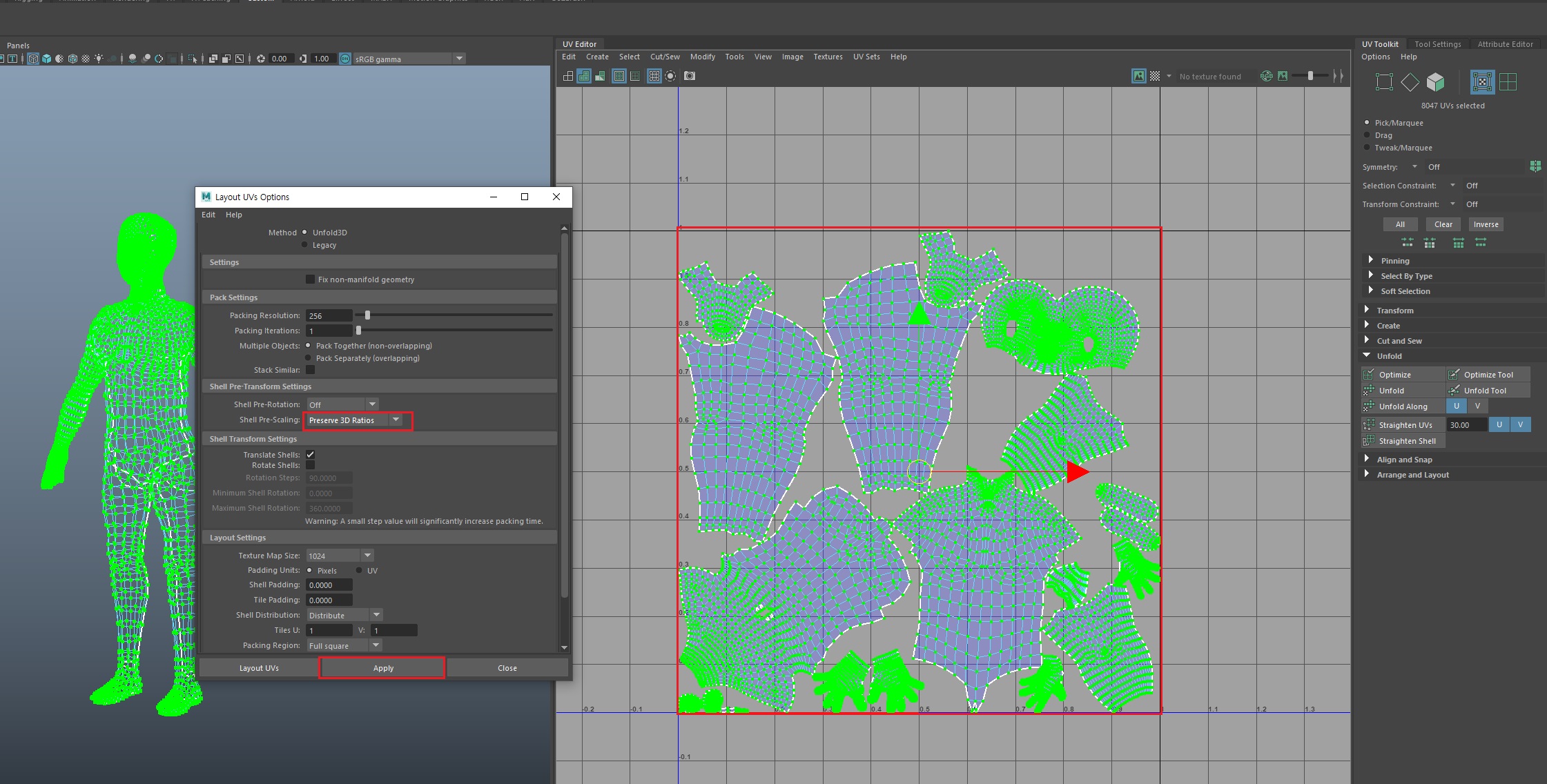
Task: Click the Straighten Shell icon
Action: [1369, 441]
